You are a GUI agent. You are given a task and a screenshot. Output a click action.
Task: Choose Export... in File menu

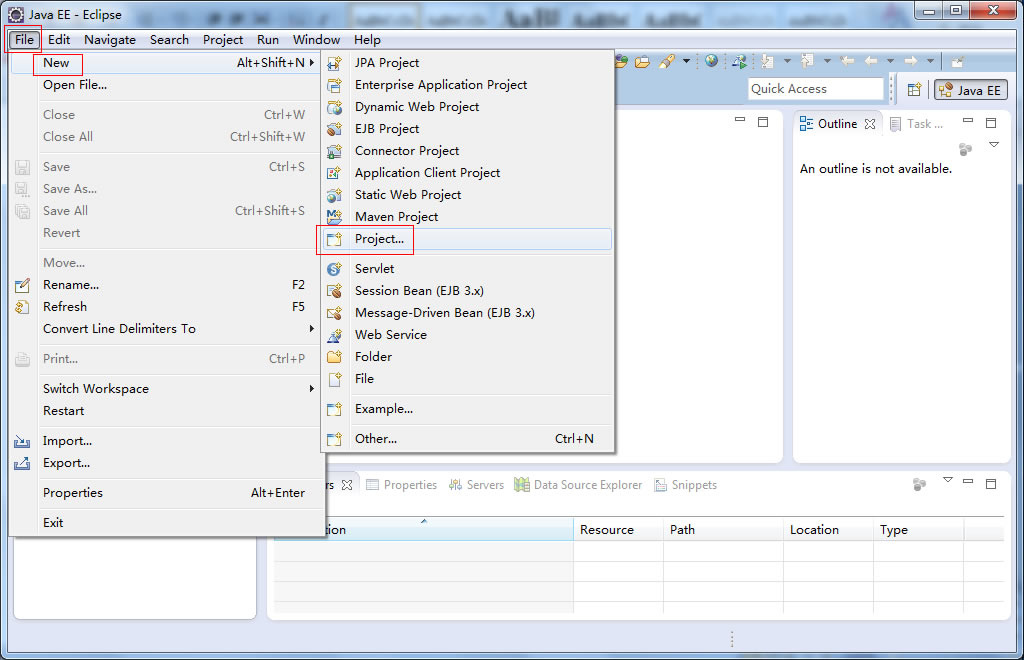[x=167, y=463]
